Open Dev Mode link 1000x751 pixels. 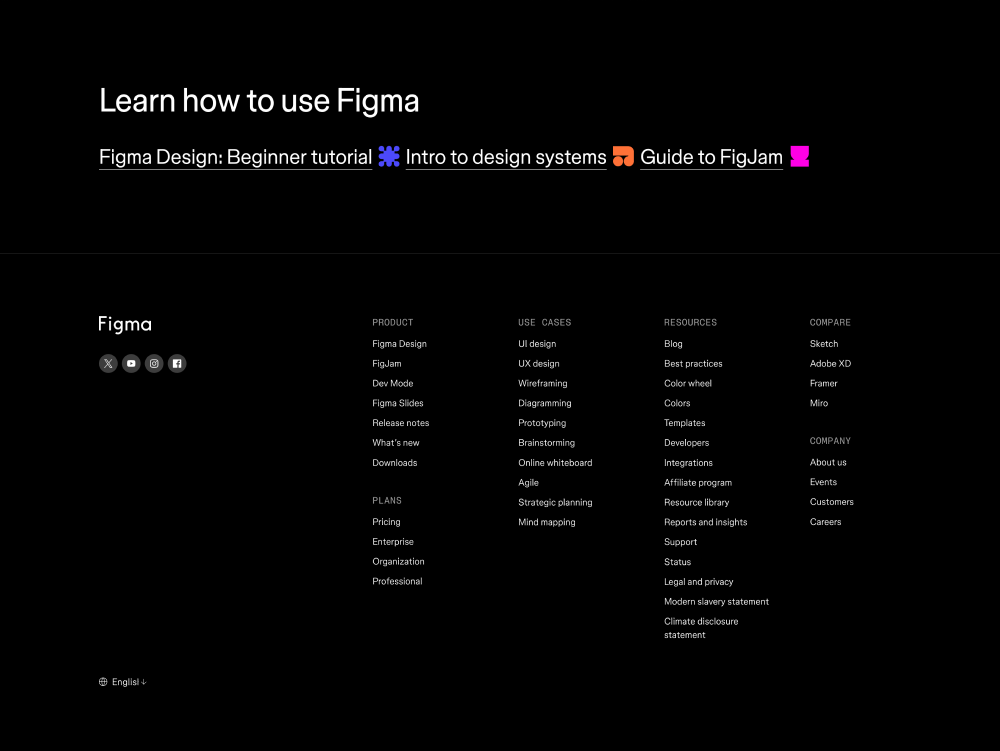[393, 383]
